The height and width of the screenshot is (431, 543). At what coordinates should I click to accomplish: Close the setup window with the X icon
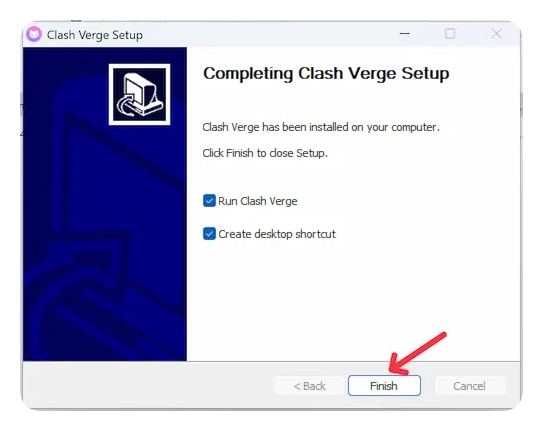click(x=496, y=34)
